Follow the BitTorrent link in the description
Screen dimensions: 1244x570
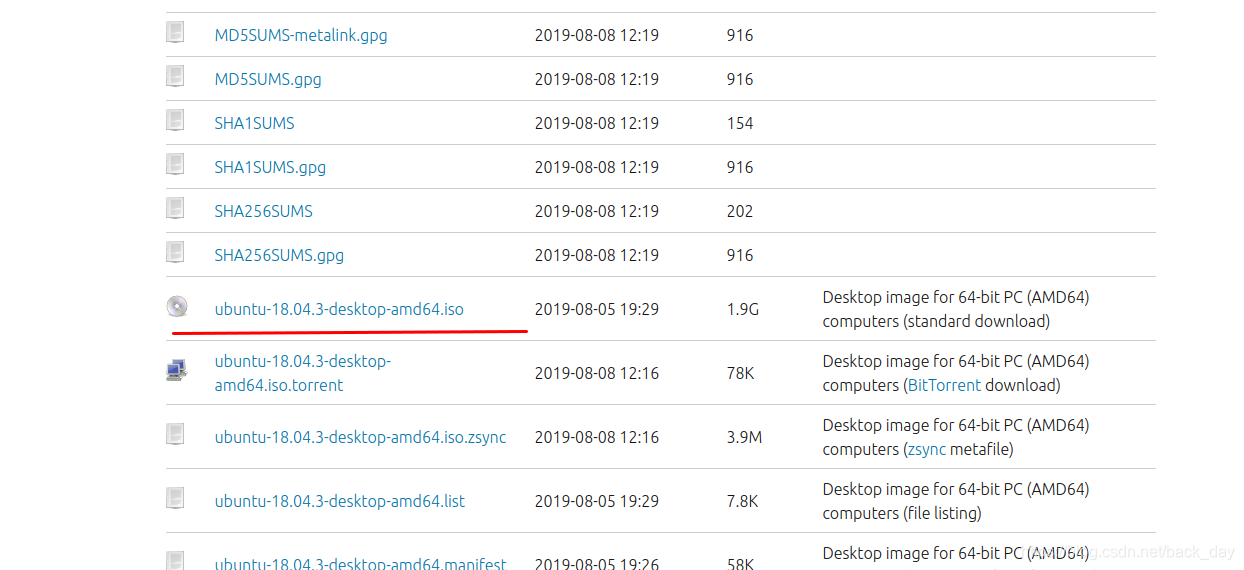coord(945,385)
